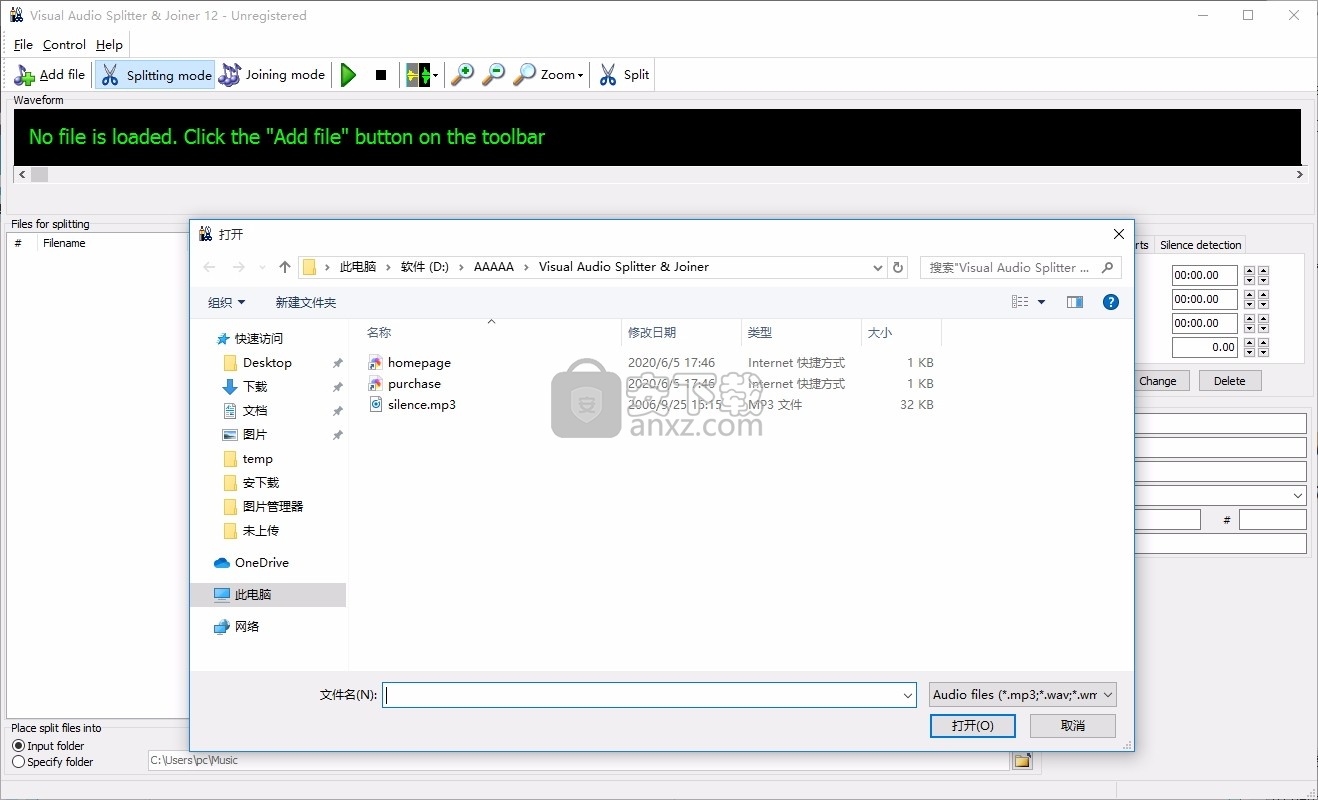Go forward with the dialog's right arrow

(x=239, y=267)
